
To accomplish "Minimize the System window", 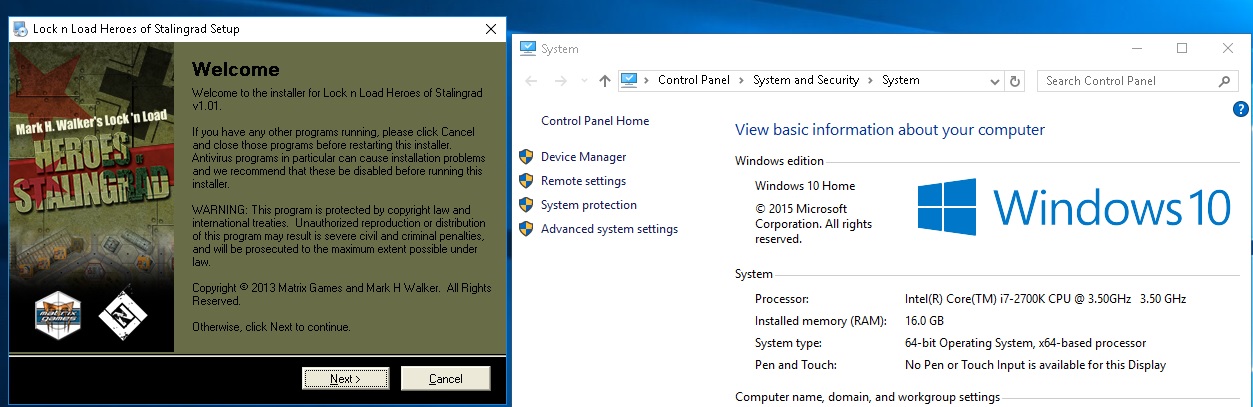I will 1135,48.
